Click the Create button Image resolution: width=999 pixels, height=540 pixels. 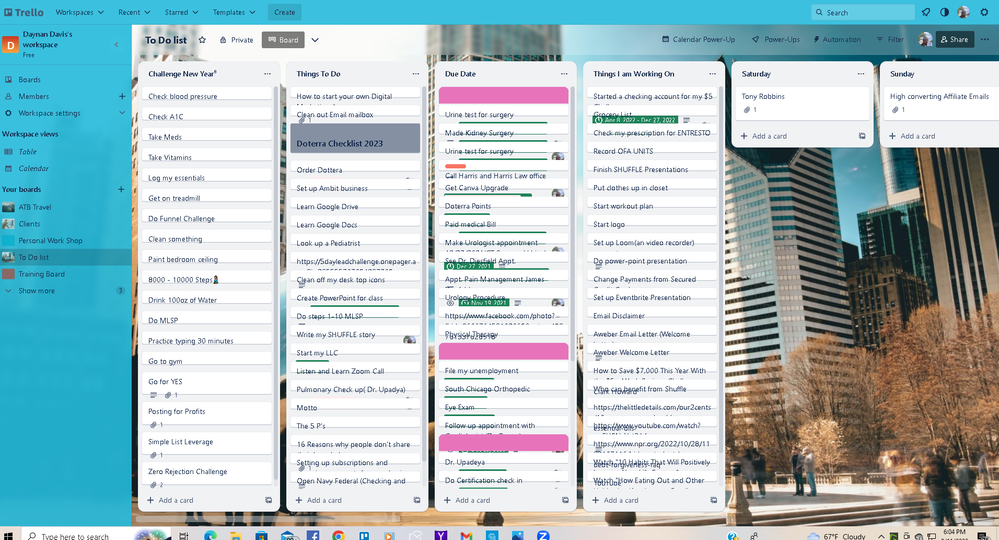pyautogui.click(x=284, y=12)
